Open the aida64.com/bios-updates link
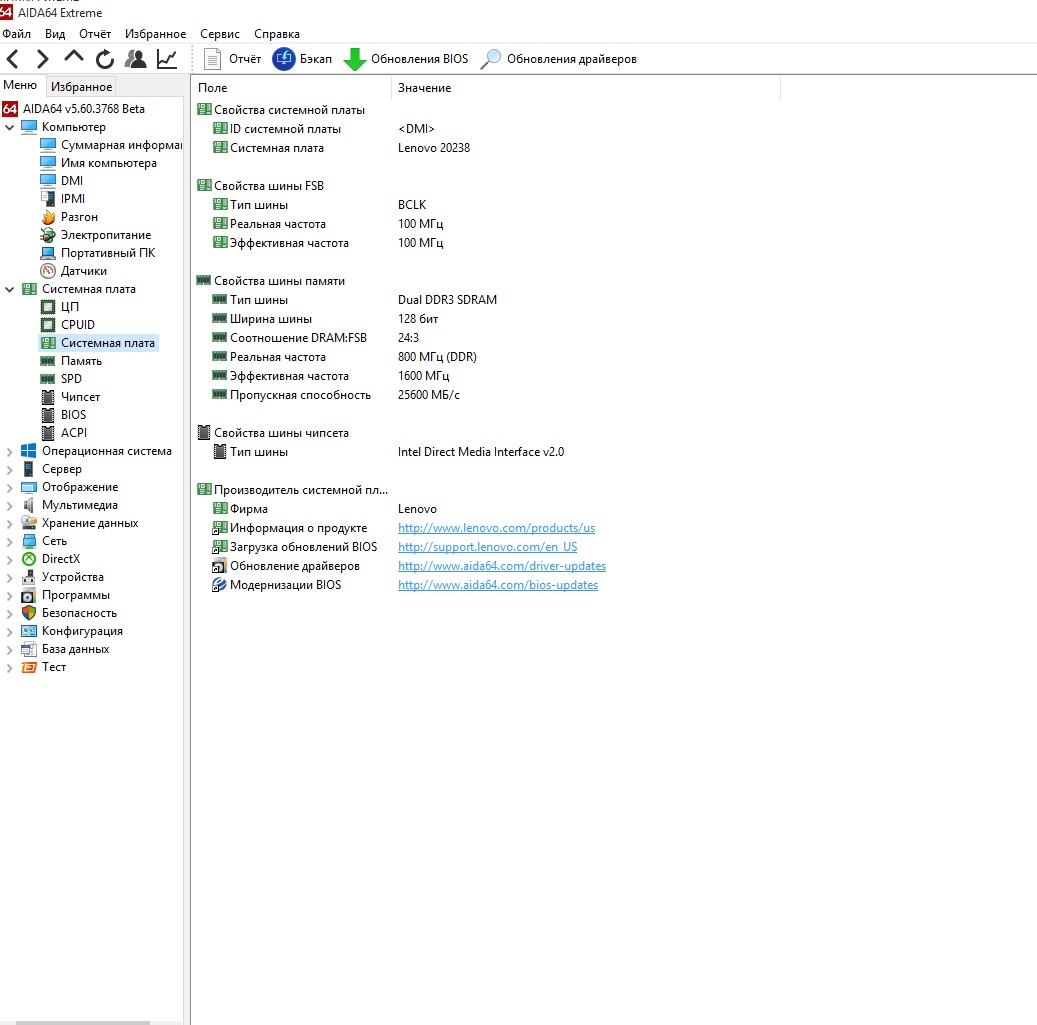Image resolution: width=1037 pixels, height=1025 pixels. [498, 585]
